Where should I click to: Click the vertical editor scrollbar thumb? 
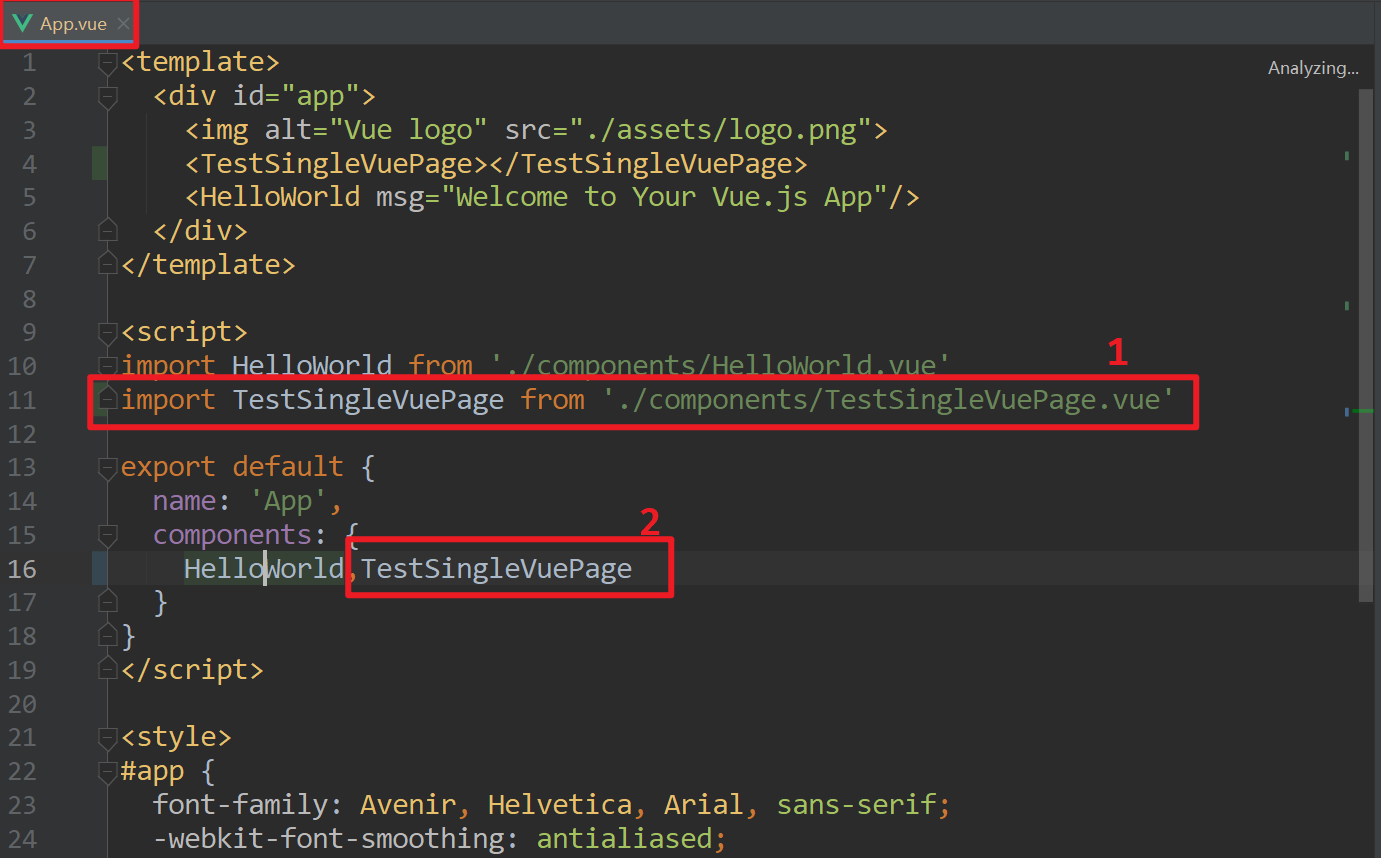coord(1367,345)
